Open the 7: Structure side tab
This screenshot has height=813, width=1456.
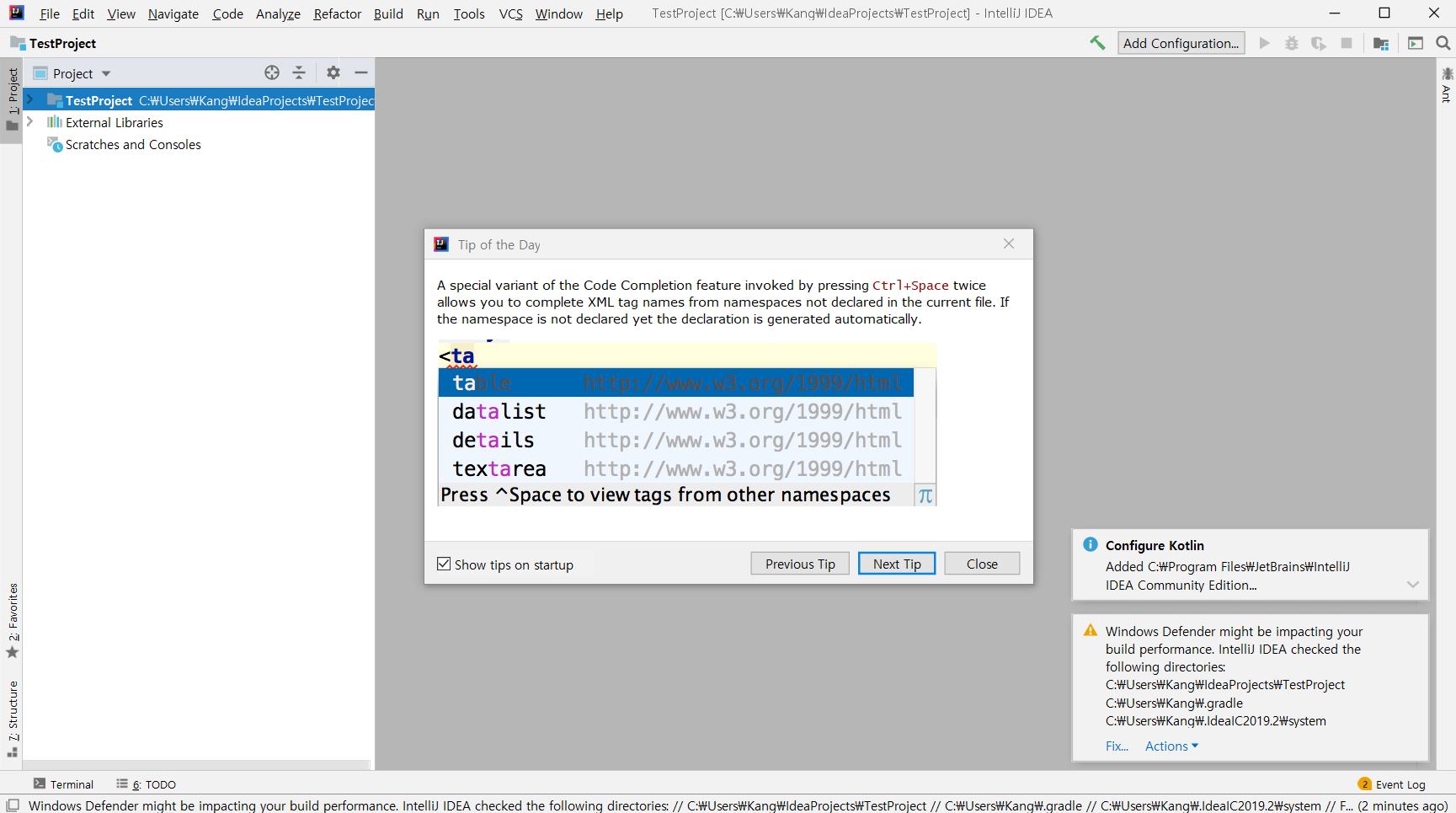coord(12,719)
